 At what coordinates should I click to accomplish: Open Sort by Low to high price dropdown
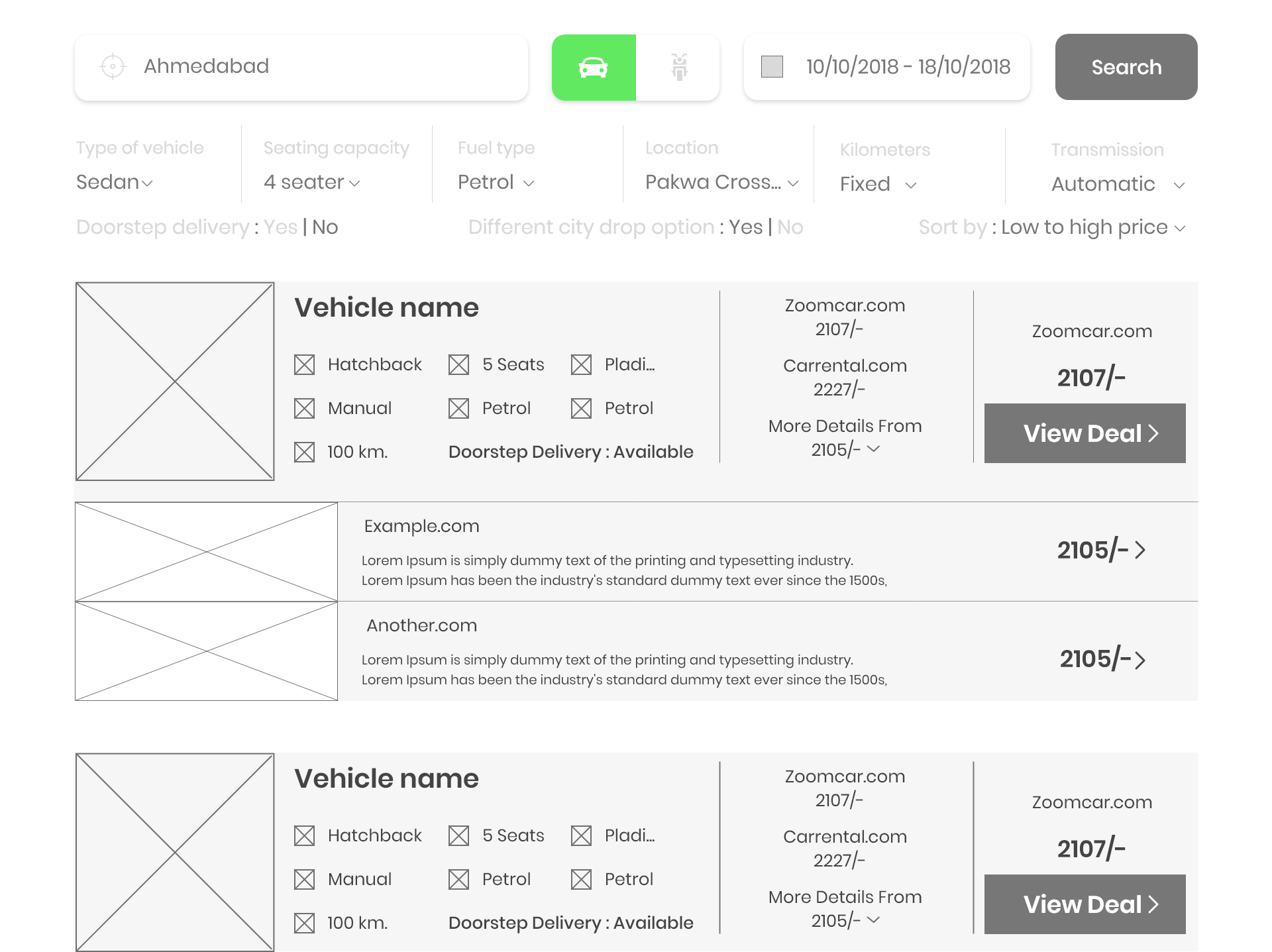[x=1093, y=227]
